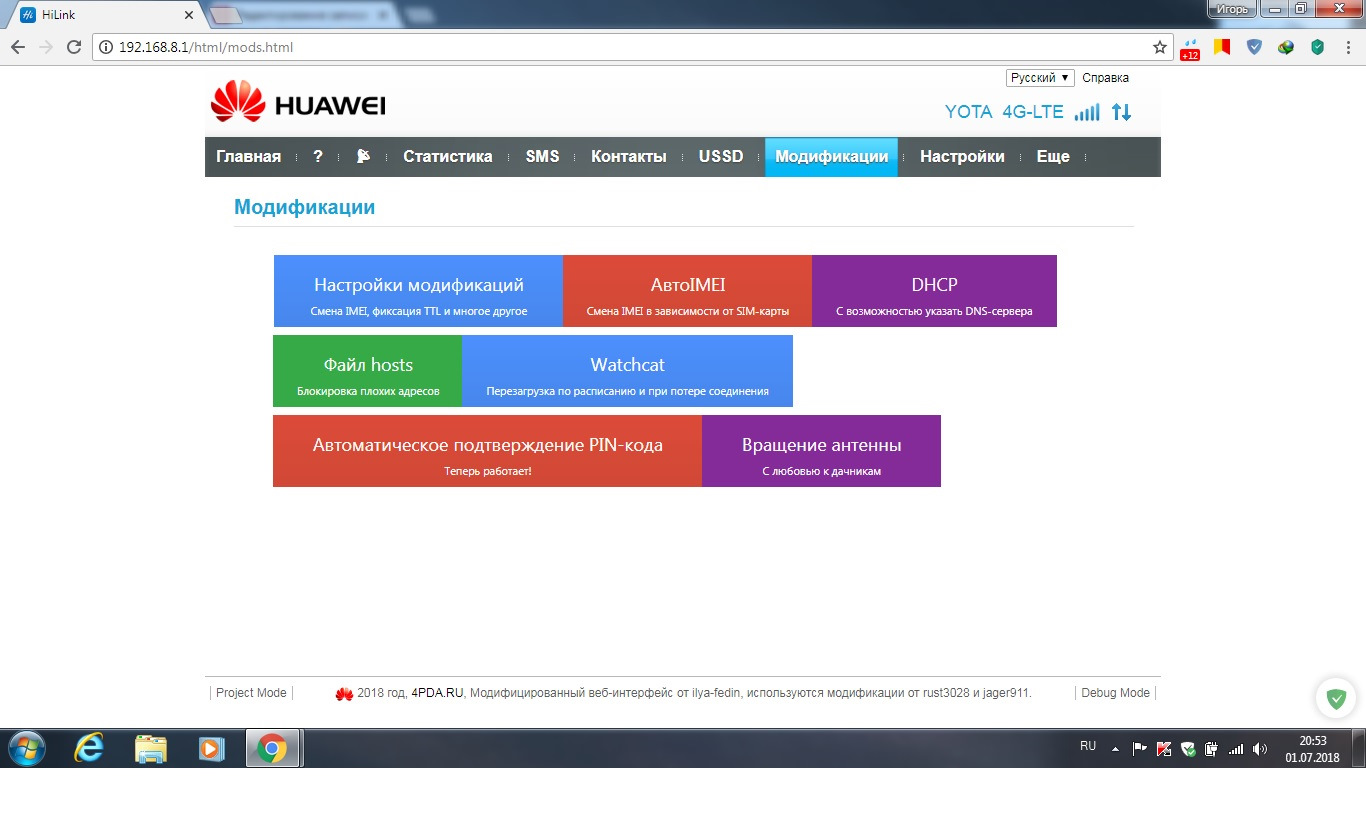This screenshot has height=838, width=1366.
Task: Open Контакты tab
Action: click(x=629, y=157)
